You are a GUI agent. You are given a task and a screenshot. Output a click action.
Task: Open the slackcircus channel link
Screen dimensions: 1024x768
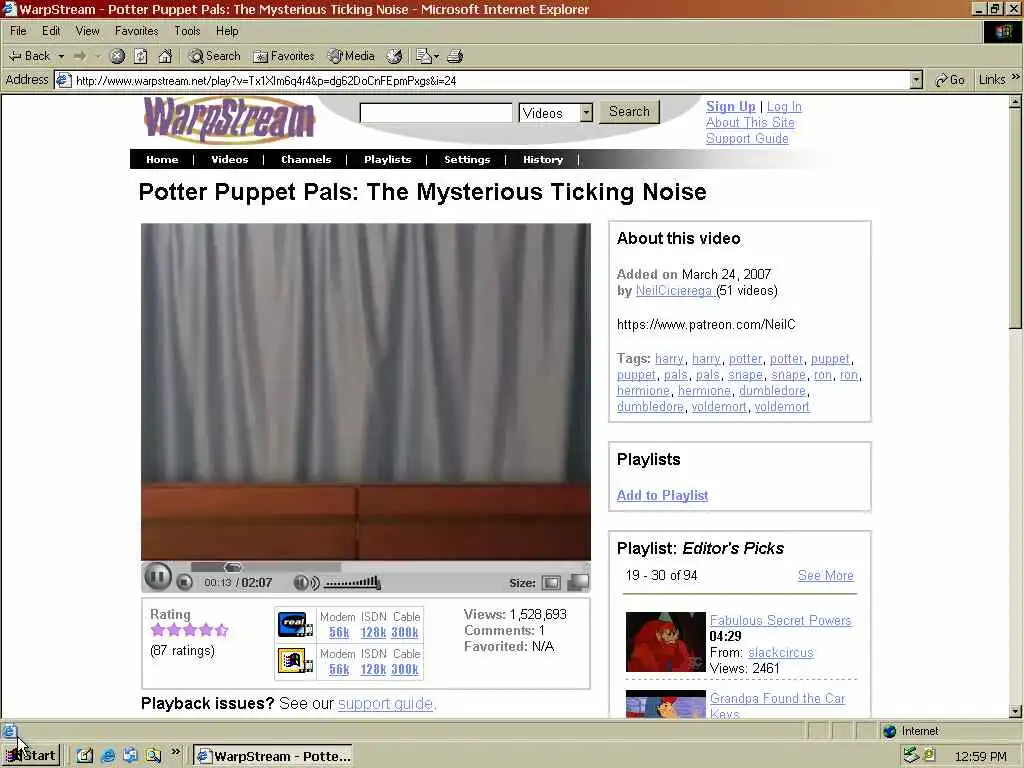click(780, 652)
